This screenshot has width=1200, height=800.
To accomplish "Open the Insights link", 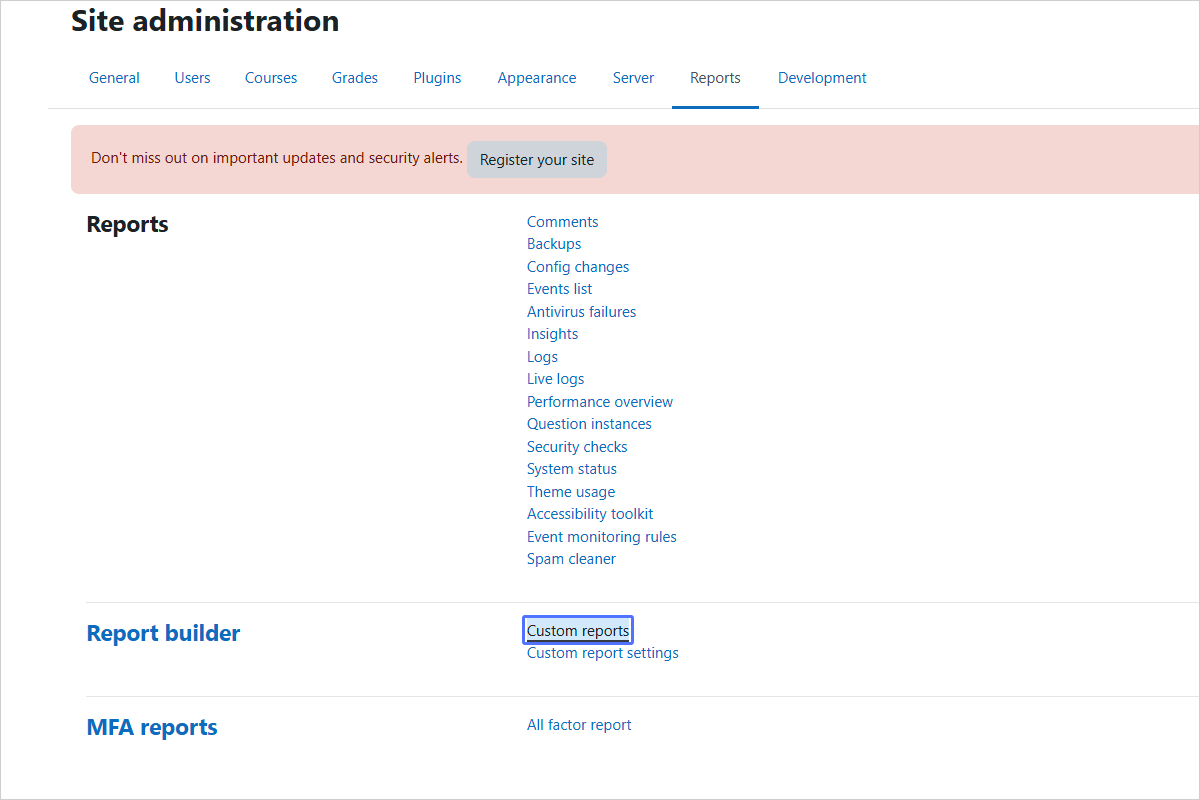I will [x=552, y=334].
